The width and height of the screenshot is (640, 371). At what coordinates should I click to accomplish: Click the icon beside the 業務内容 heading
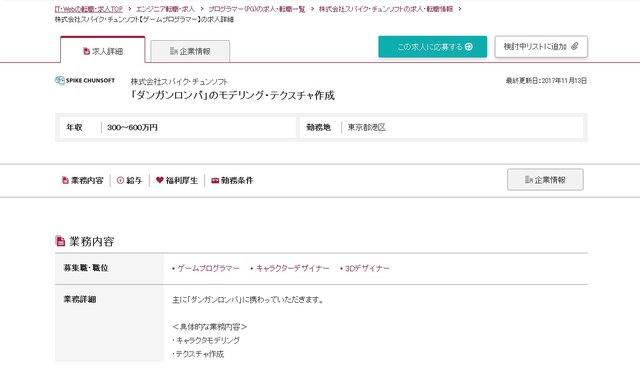pos(60,241)
